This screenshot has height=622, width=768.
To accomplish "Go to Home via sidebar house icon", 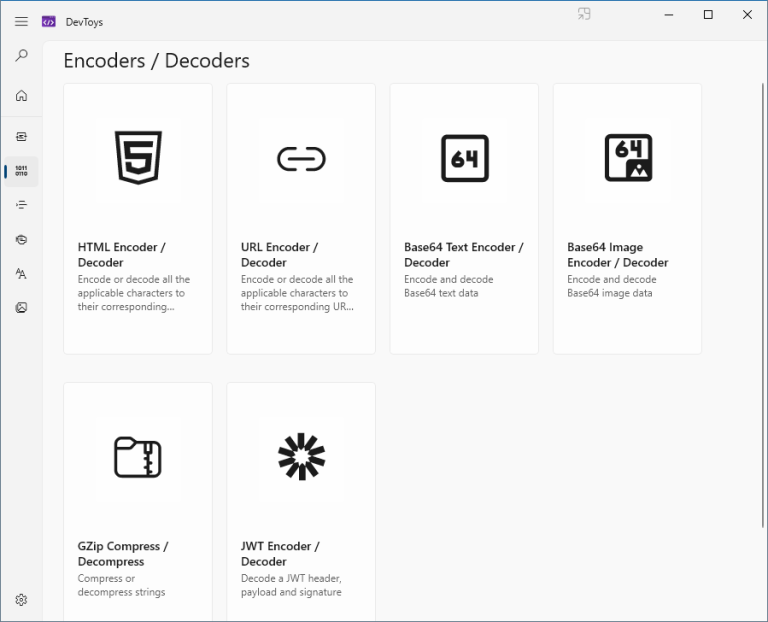I will [x=21, y=96].
